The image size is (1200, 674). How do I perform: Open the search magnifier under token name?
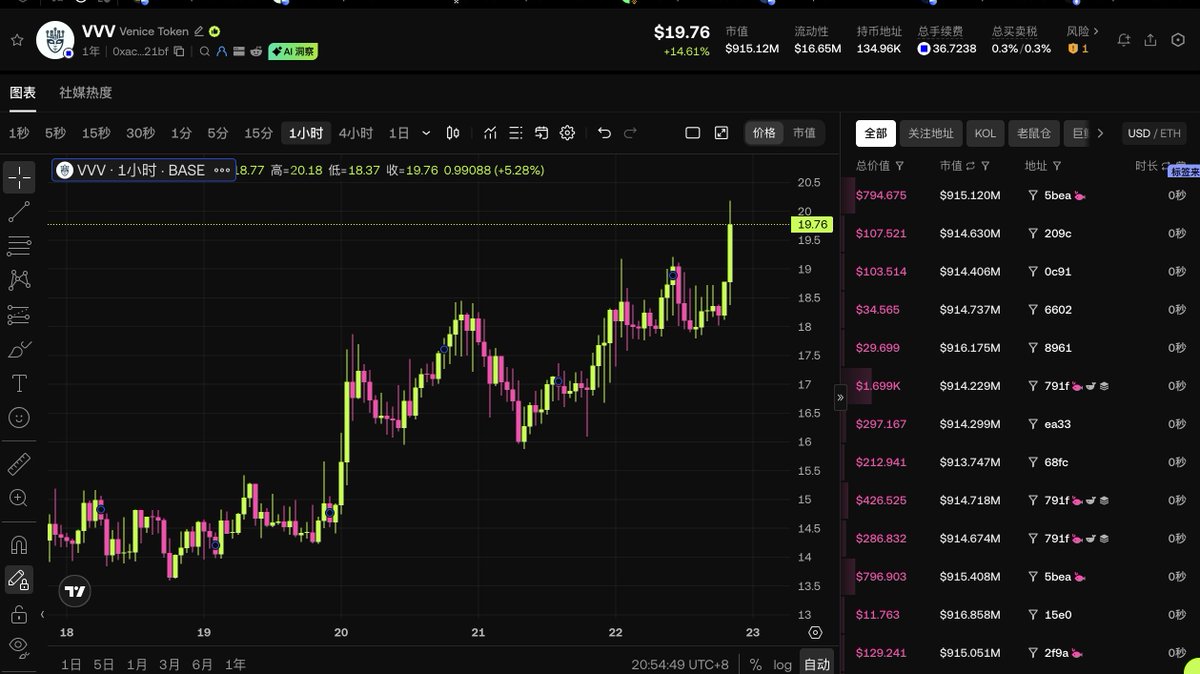point(205,51)
